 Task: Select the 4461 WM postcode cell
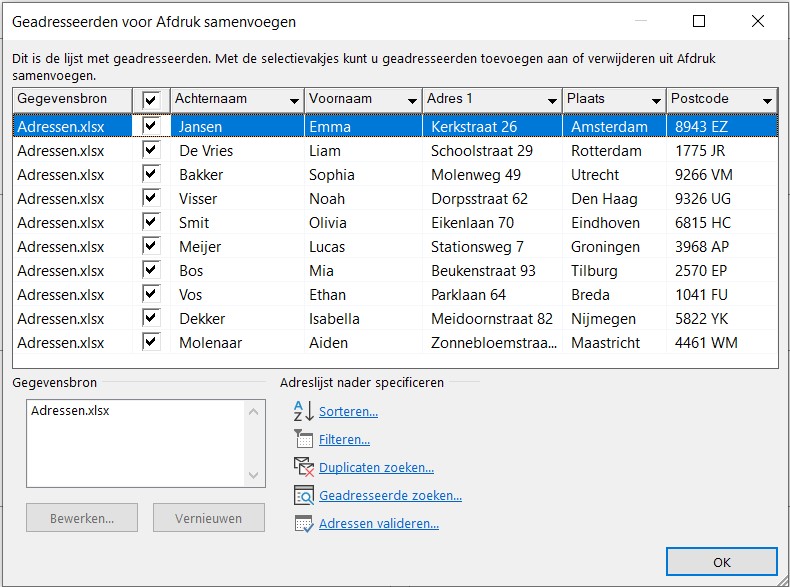(722, 343)
